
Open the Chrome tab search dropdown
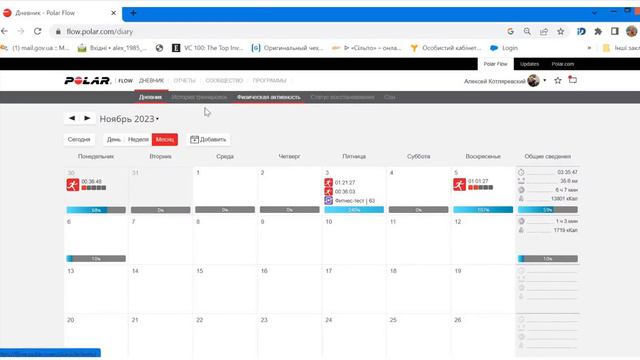594,13
